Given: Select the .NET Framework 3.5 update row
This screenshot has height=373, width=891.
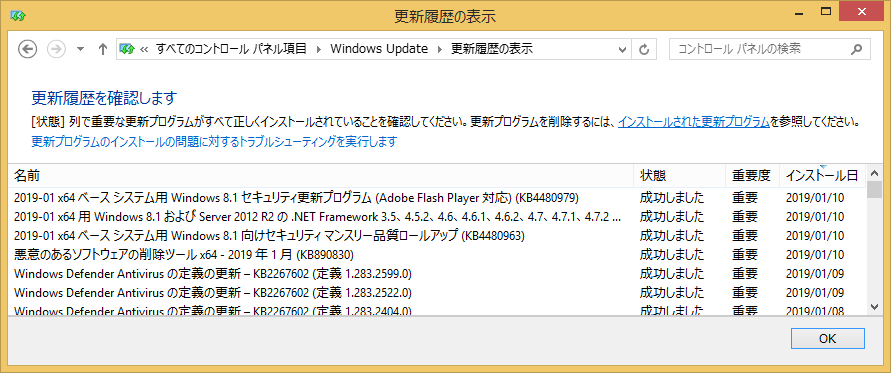Looking at the screenshot, I should (438, 217).
